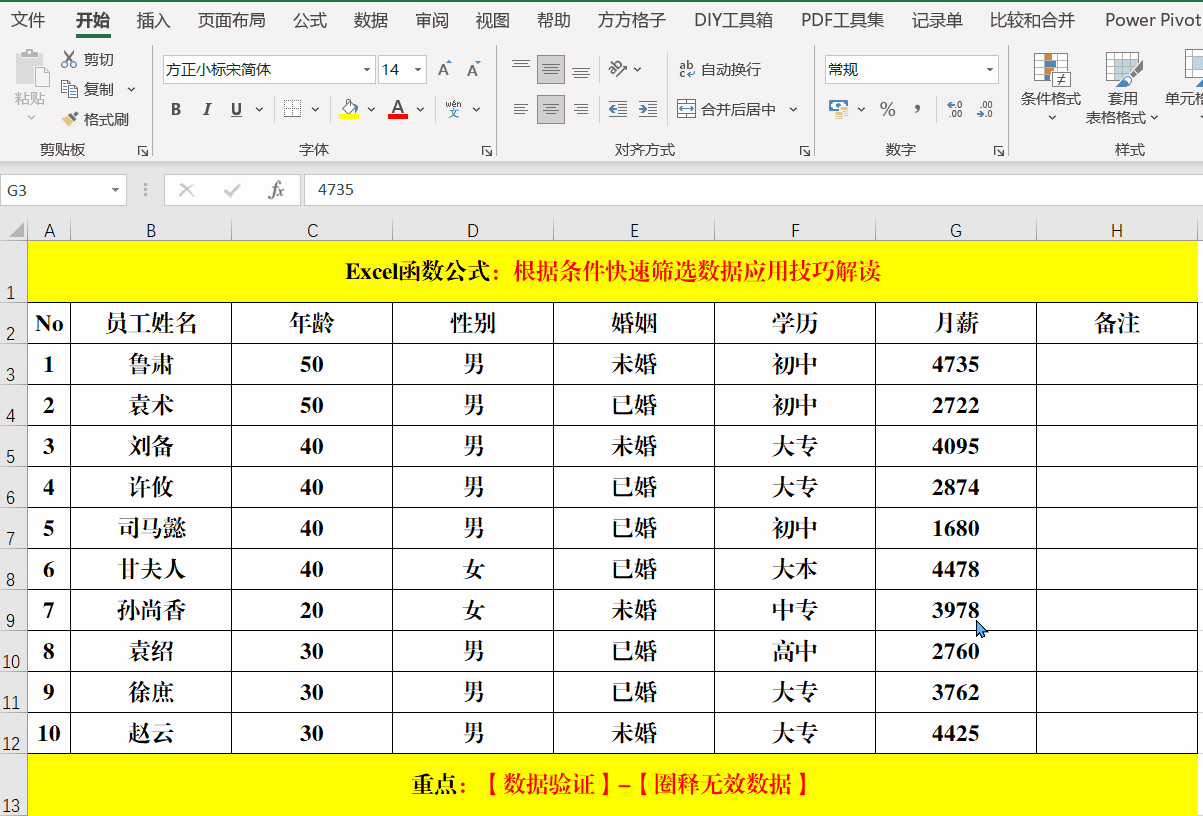1203x816 pixels.
Task: Click the Cut (剪切) scissors icon
Action: [69, 60]
